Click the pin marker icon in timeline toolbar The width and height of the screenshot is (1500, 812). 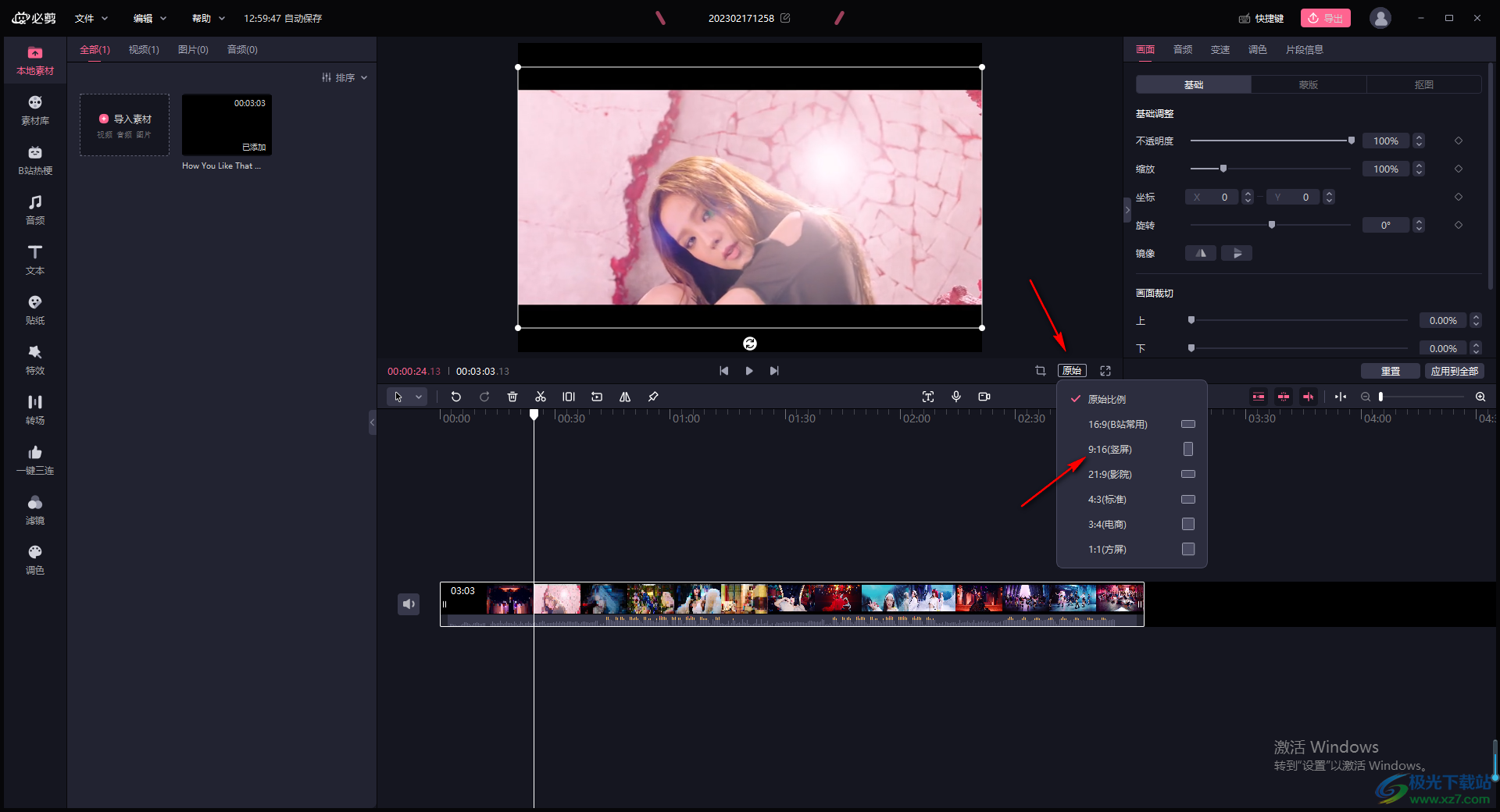[653, 397]
